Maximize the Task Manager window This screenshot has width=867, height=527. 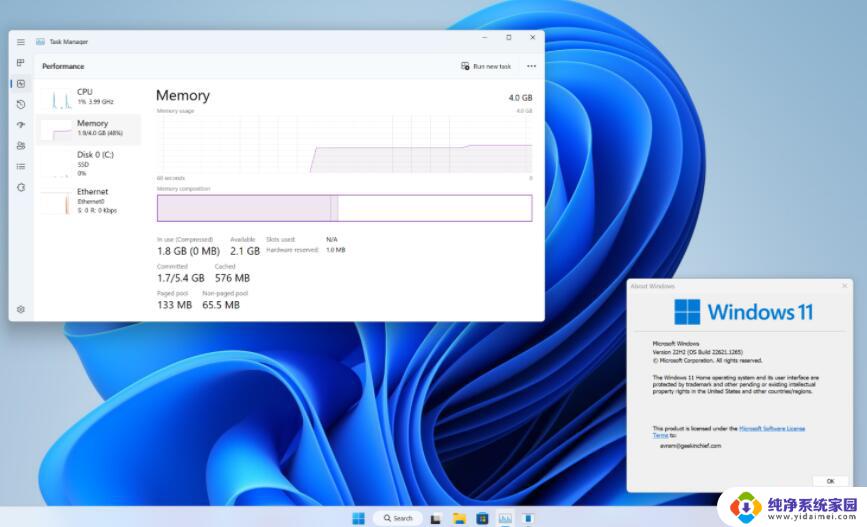point(509,38)
